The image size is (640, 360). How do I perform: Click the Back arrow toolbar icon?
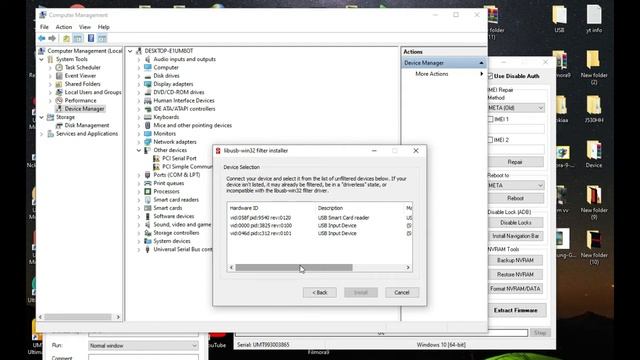coord(42,38)
